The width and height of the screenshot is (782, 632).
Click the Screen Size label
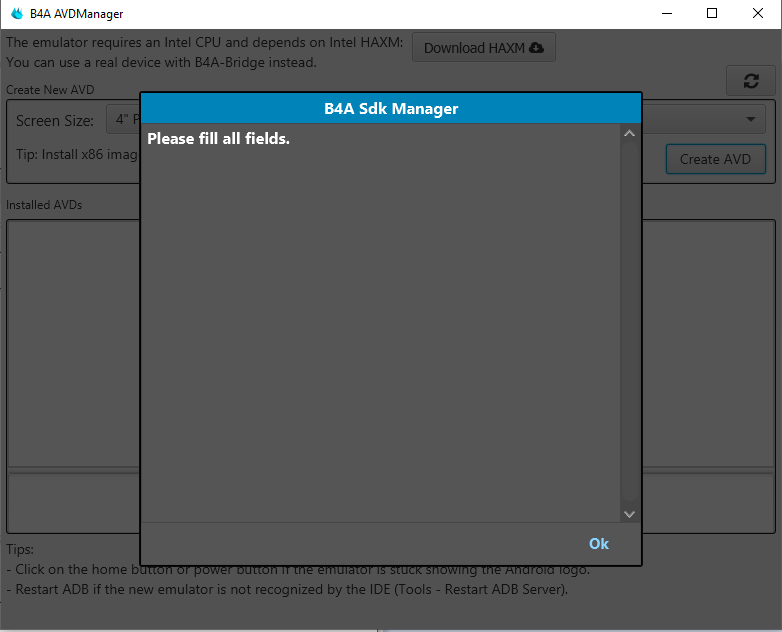55,121
